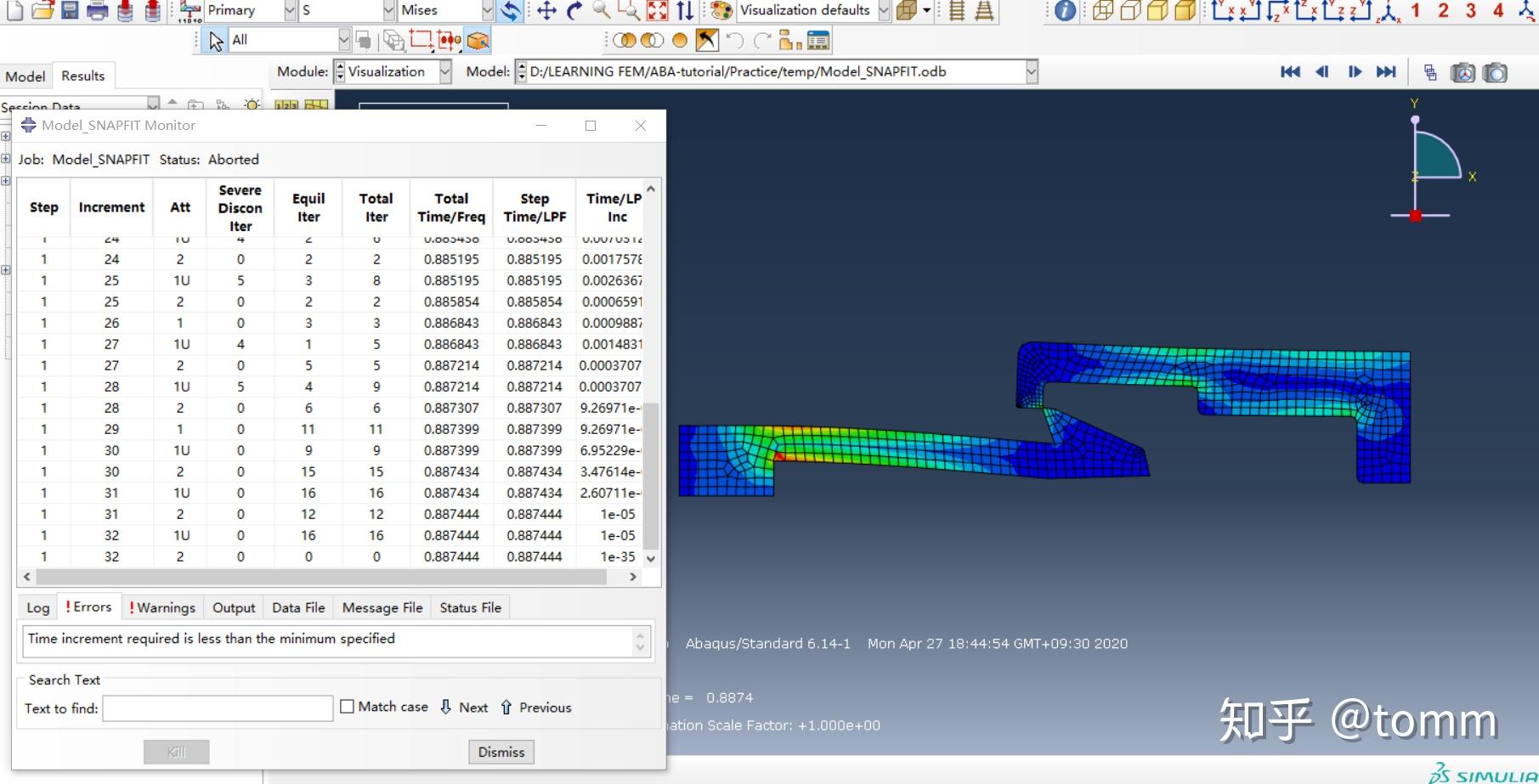This screenshot has height=784, width=1539.
Task: Click Previous in Search Text
Action: pyautogui.click(x=536, y=707)
